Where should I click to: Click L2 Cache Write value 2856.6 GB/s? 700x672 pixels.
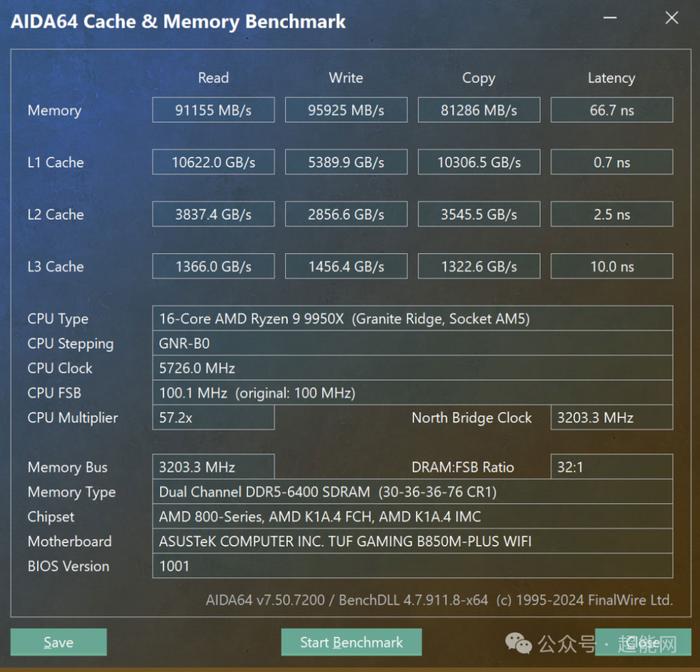pyautogui.click(x=346, y=214)
